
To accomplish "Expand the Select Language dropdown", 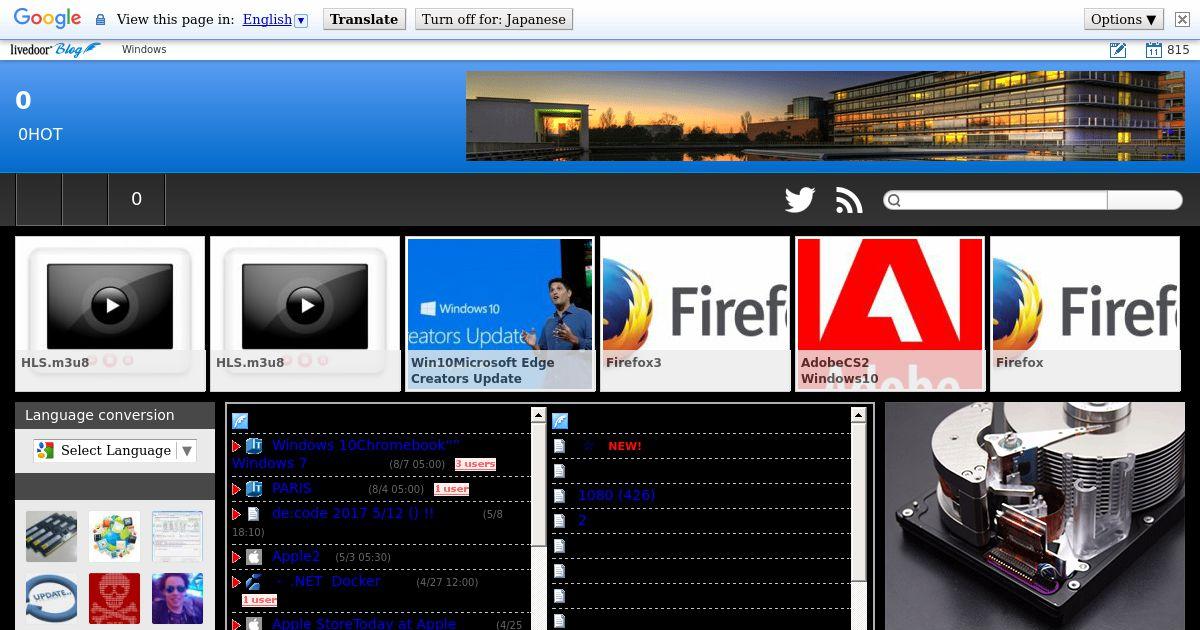I will 115,451.
